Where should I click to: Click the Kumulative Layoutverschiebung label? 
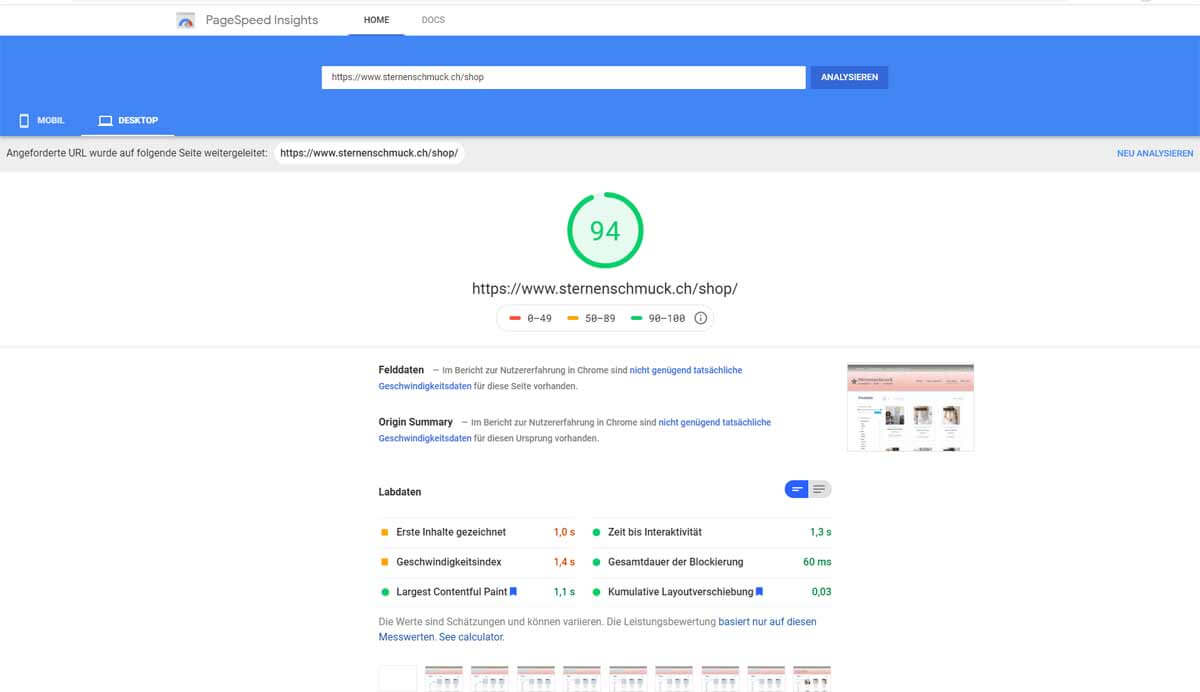681,592
